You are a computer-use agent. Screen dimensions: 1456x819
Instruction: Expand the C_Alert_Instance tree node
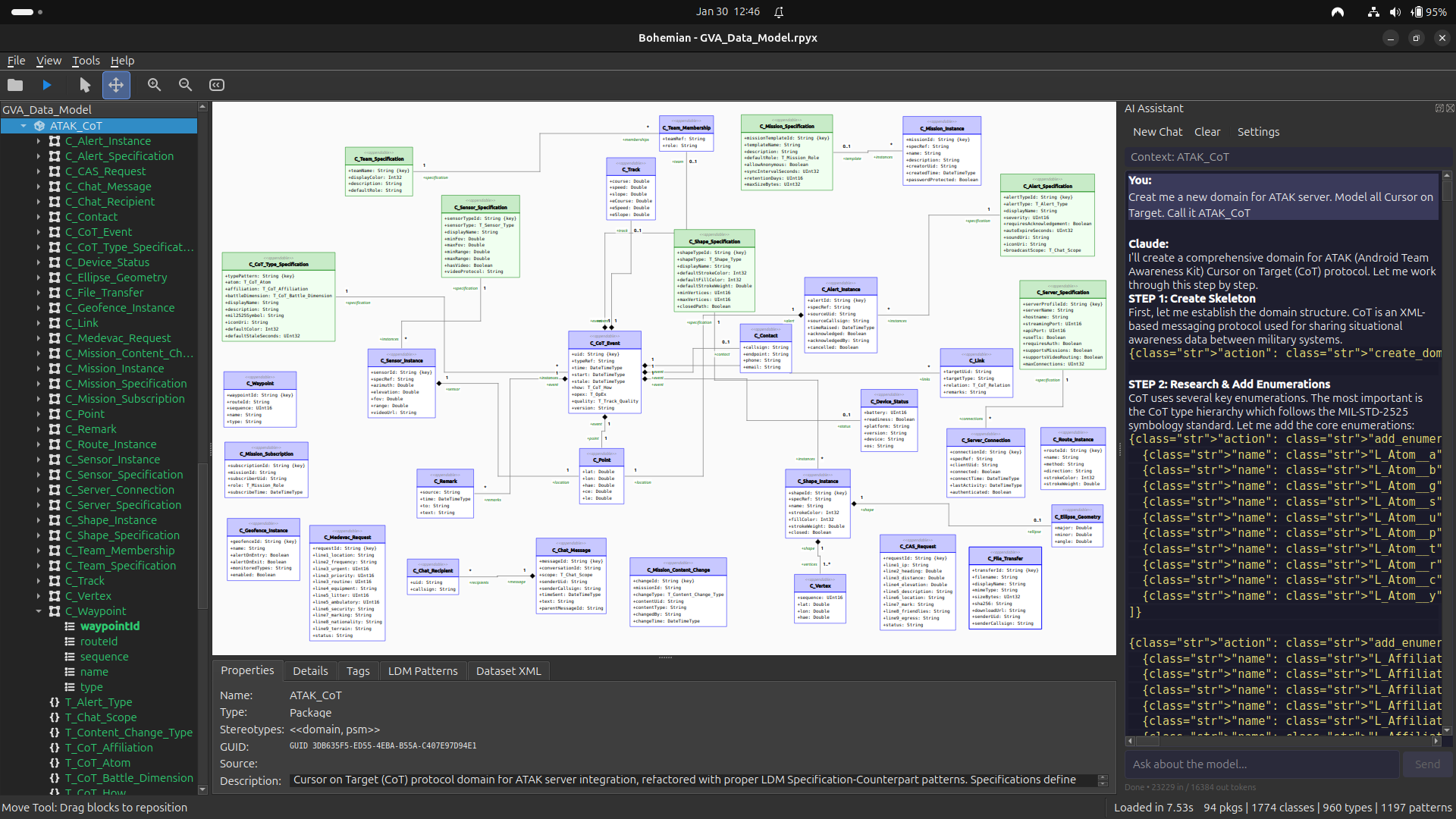click(39, 141)
